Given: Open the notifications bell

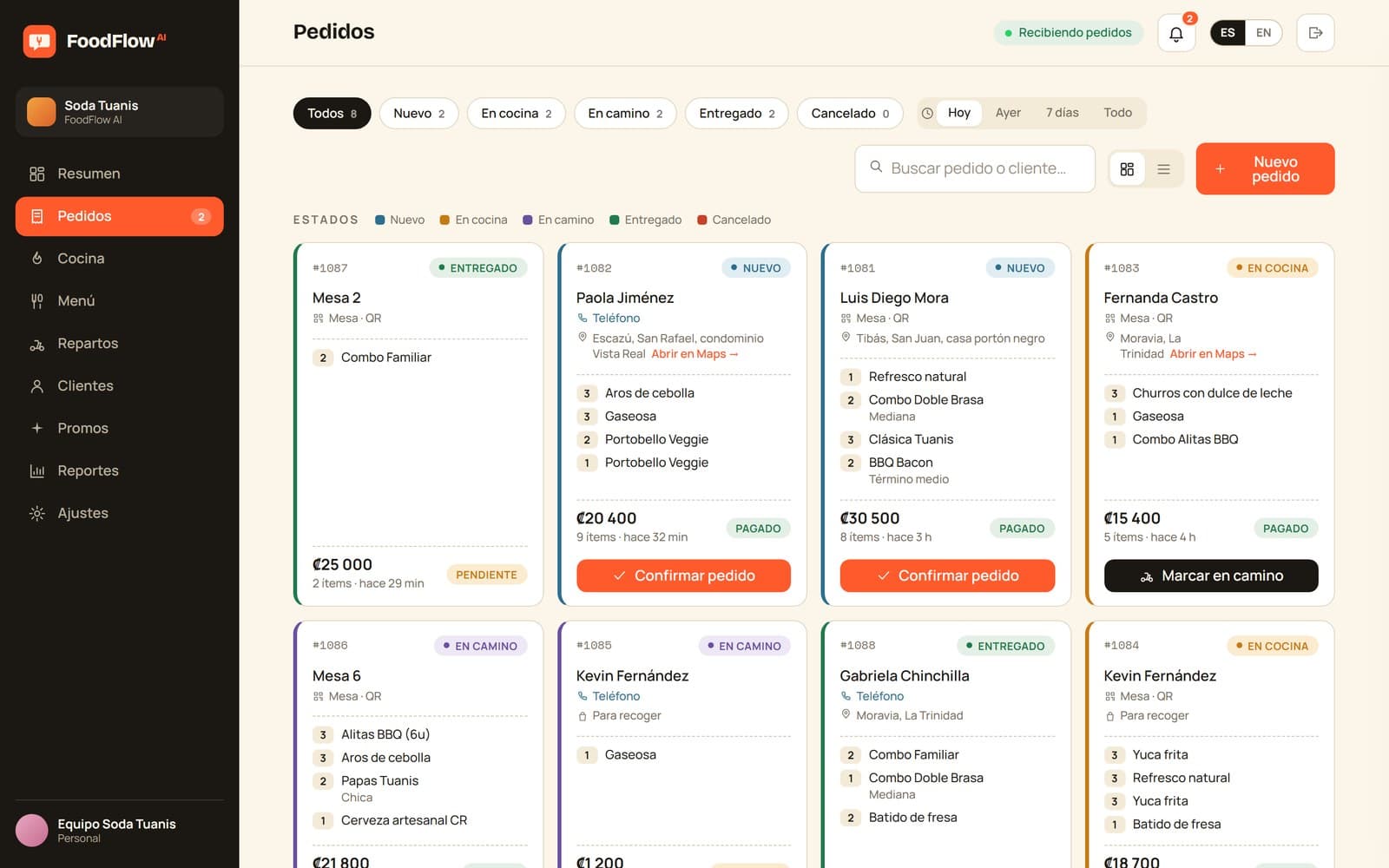Looking at the screenshot, I should pyautogui.click(x=1176, y=33).
